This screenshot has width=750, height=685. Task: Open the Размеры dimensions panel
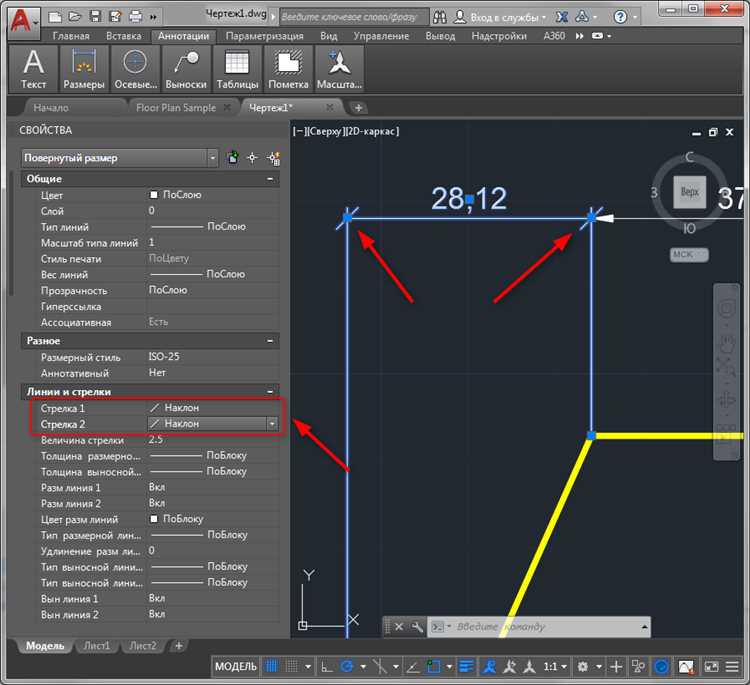pyautogui.click(x=84, y=69)
